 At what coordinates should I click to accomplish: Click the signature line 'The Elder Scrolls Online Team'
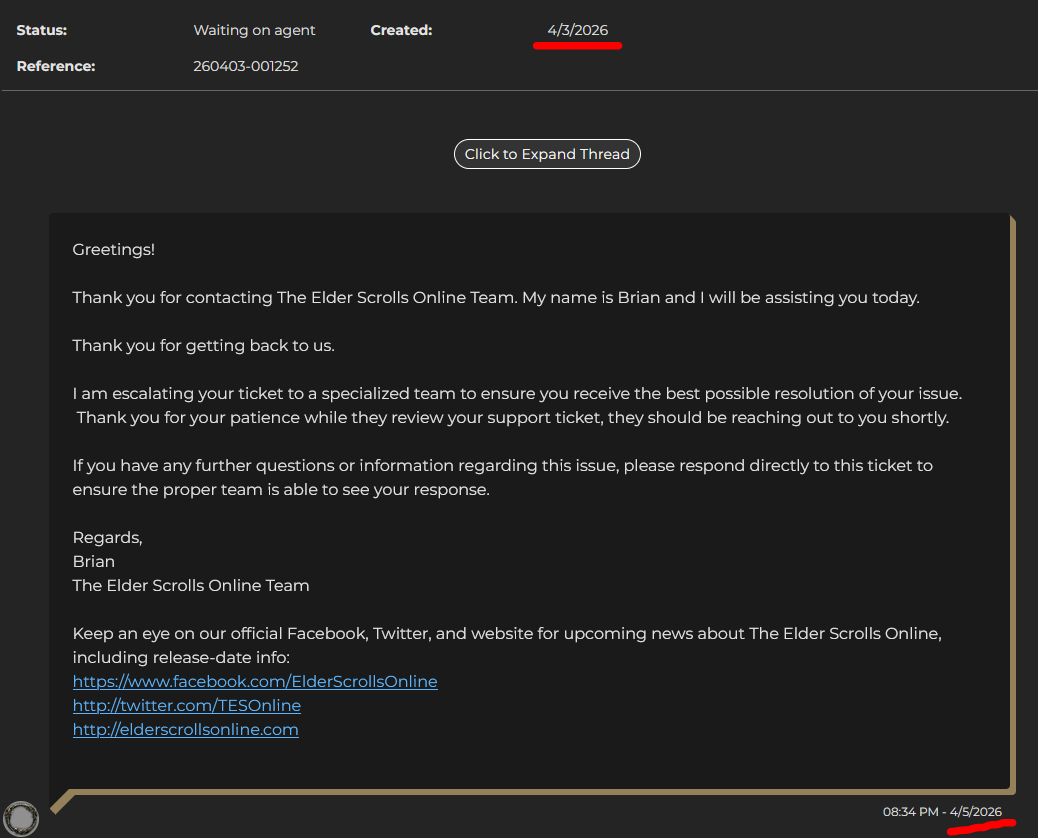coord(191,585)
